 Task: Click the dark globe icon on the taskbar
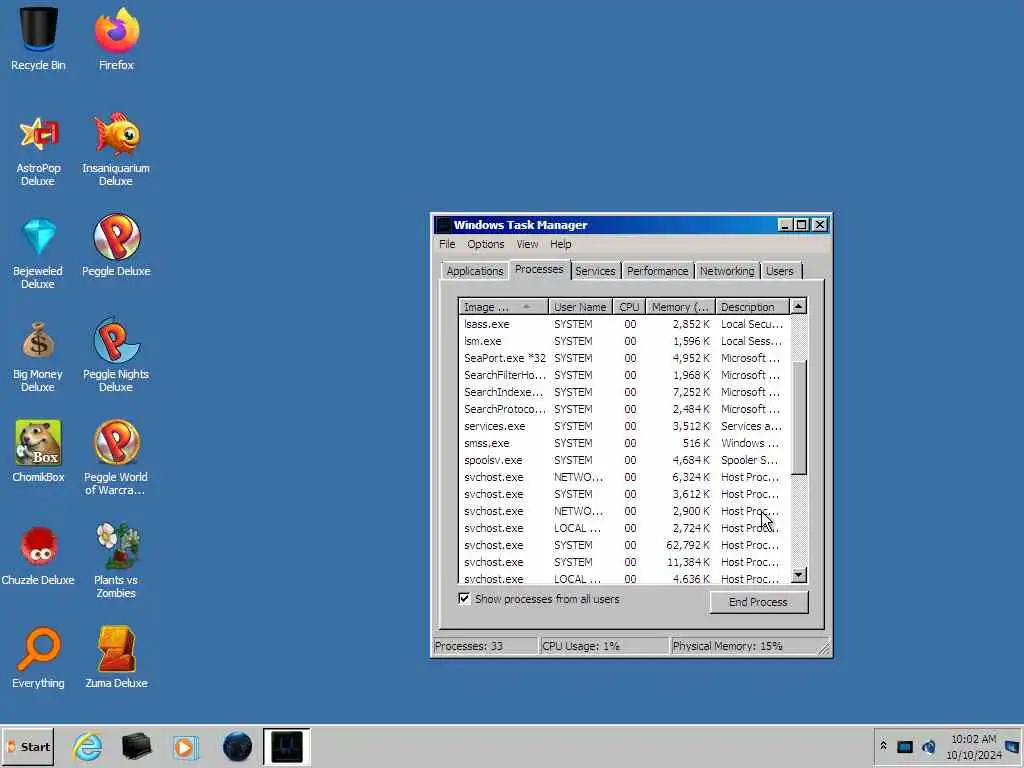[x=237, y=746]
